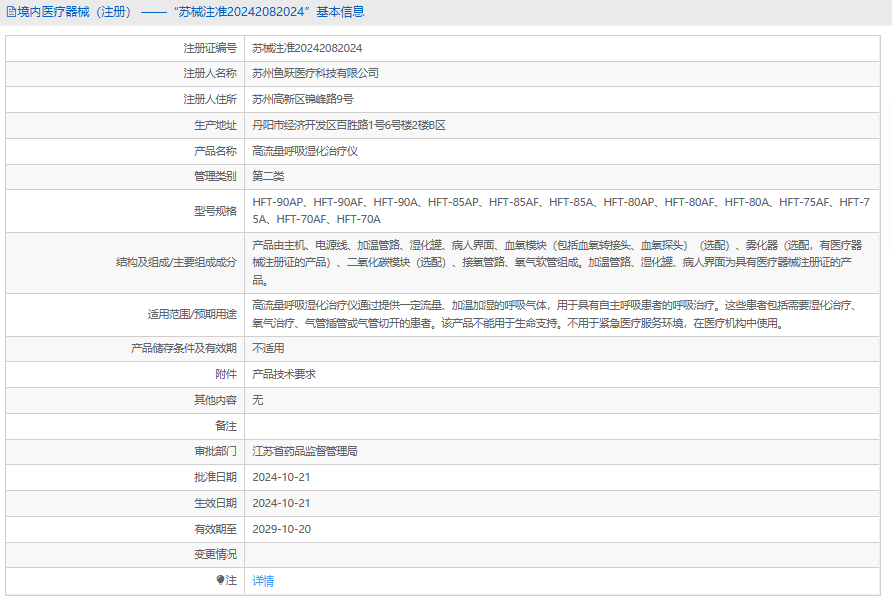Click the 变更情况 row label
This screenshot has width=892, height=600.
coord(215,554)
